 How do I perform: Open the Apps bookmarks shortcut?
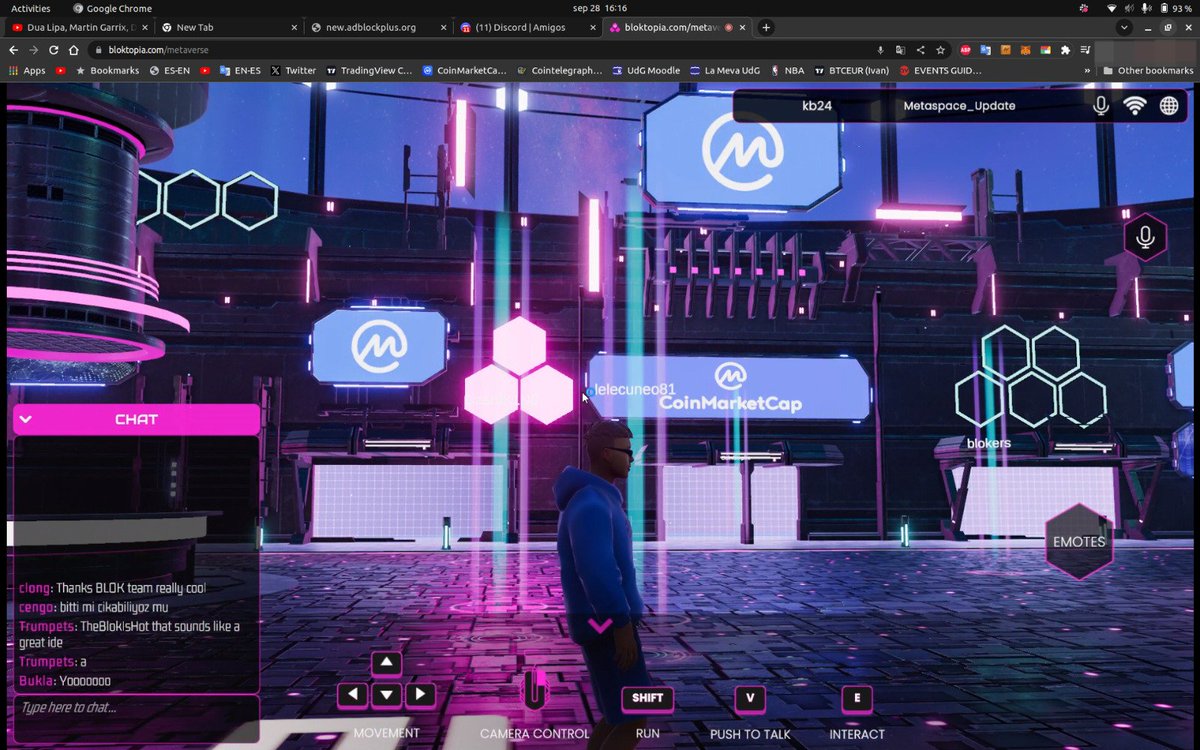click(x=27, y=71)
